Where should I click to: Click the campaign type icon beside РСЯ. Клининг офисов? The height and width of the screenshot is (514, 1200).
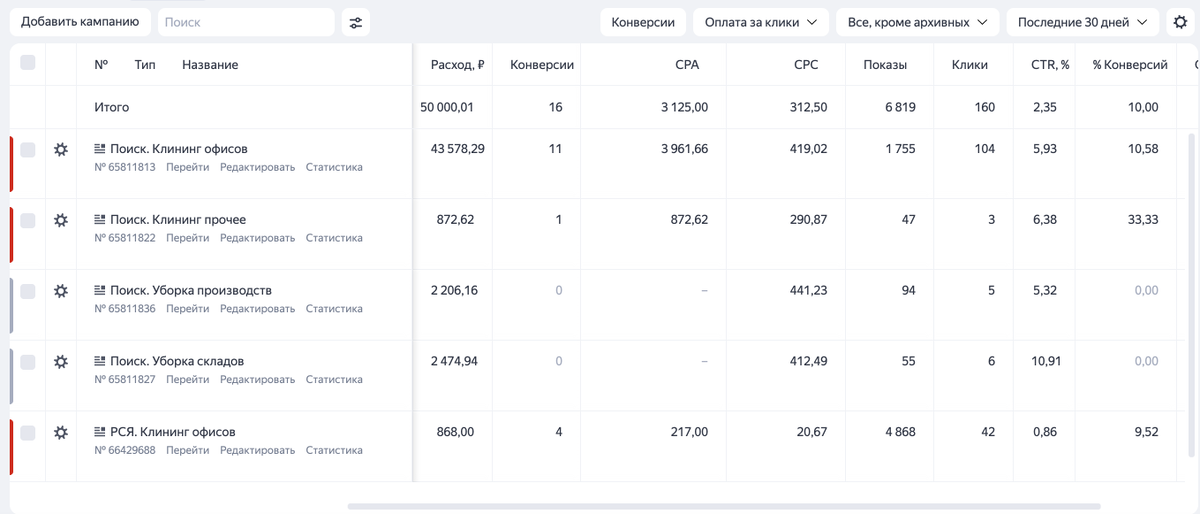100,432
